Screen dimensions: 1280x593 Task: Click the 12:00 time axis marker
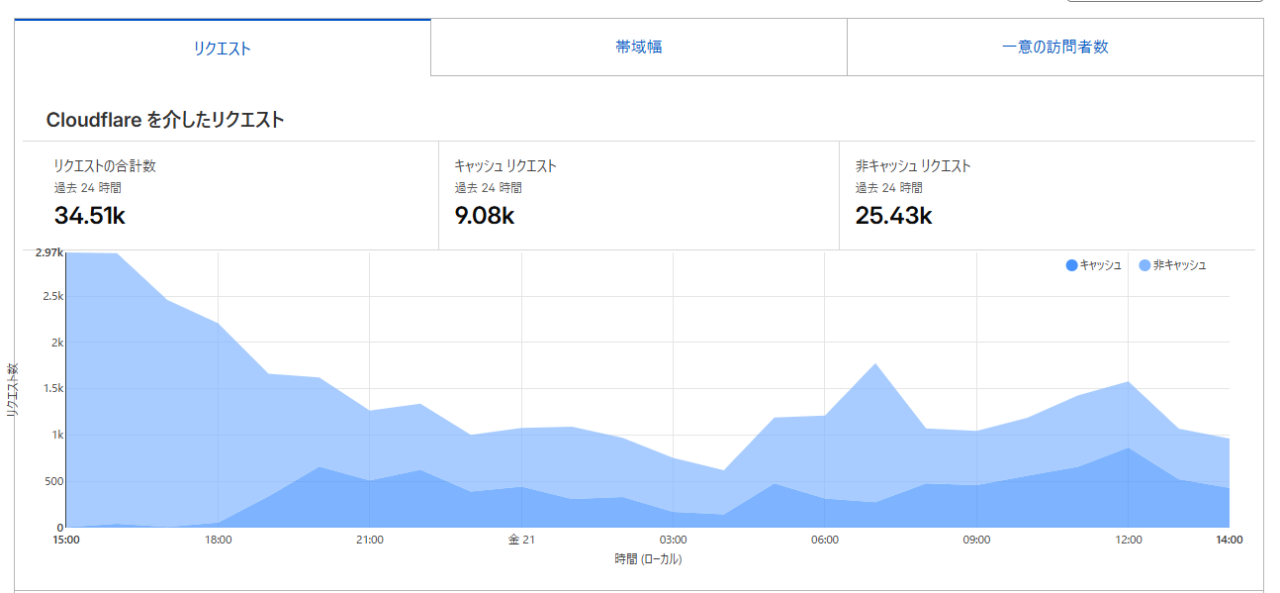pos(1127,540)
